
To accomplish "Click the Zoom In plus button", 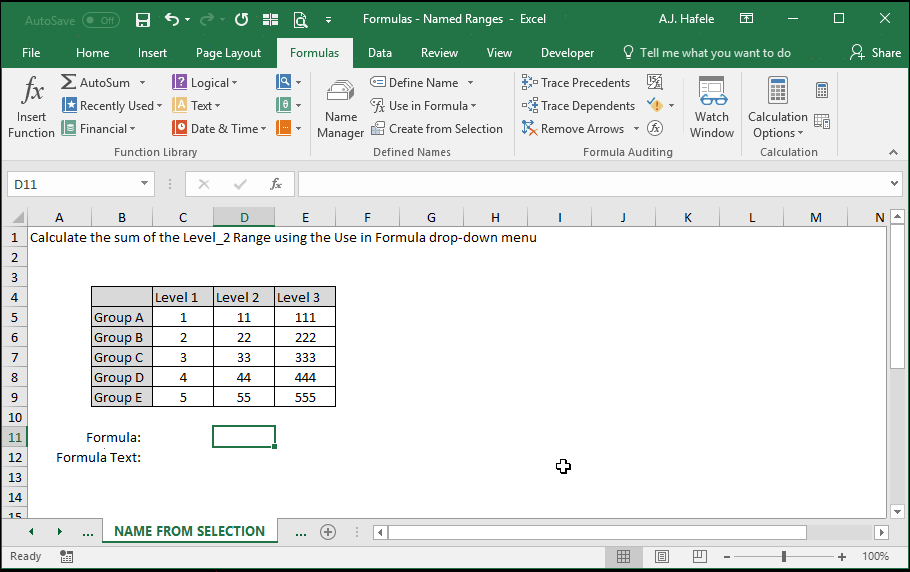I will coord(842,557).
